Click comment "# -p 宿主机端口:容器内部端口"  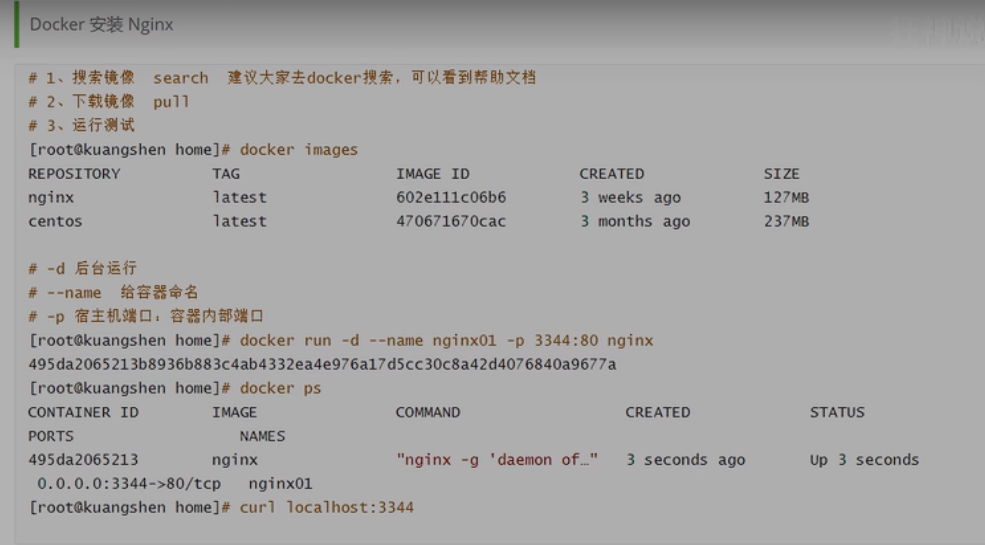pos(146,316)
